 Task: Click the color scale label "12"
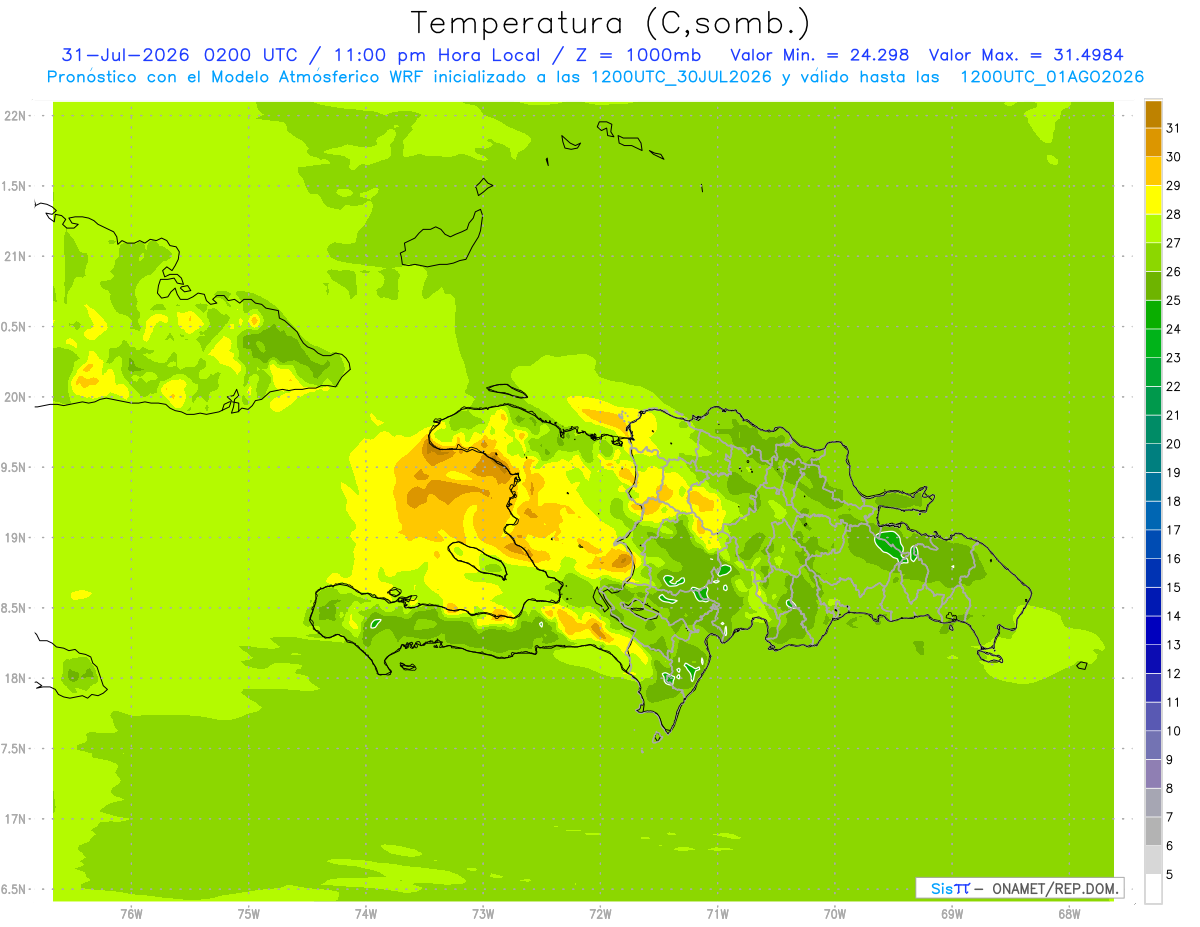(1173, 674)
